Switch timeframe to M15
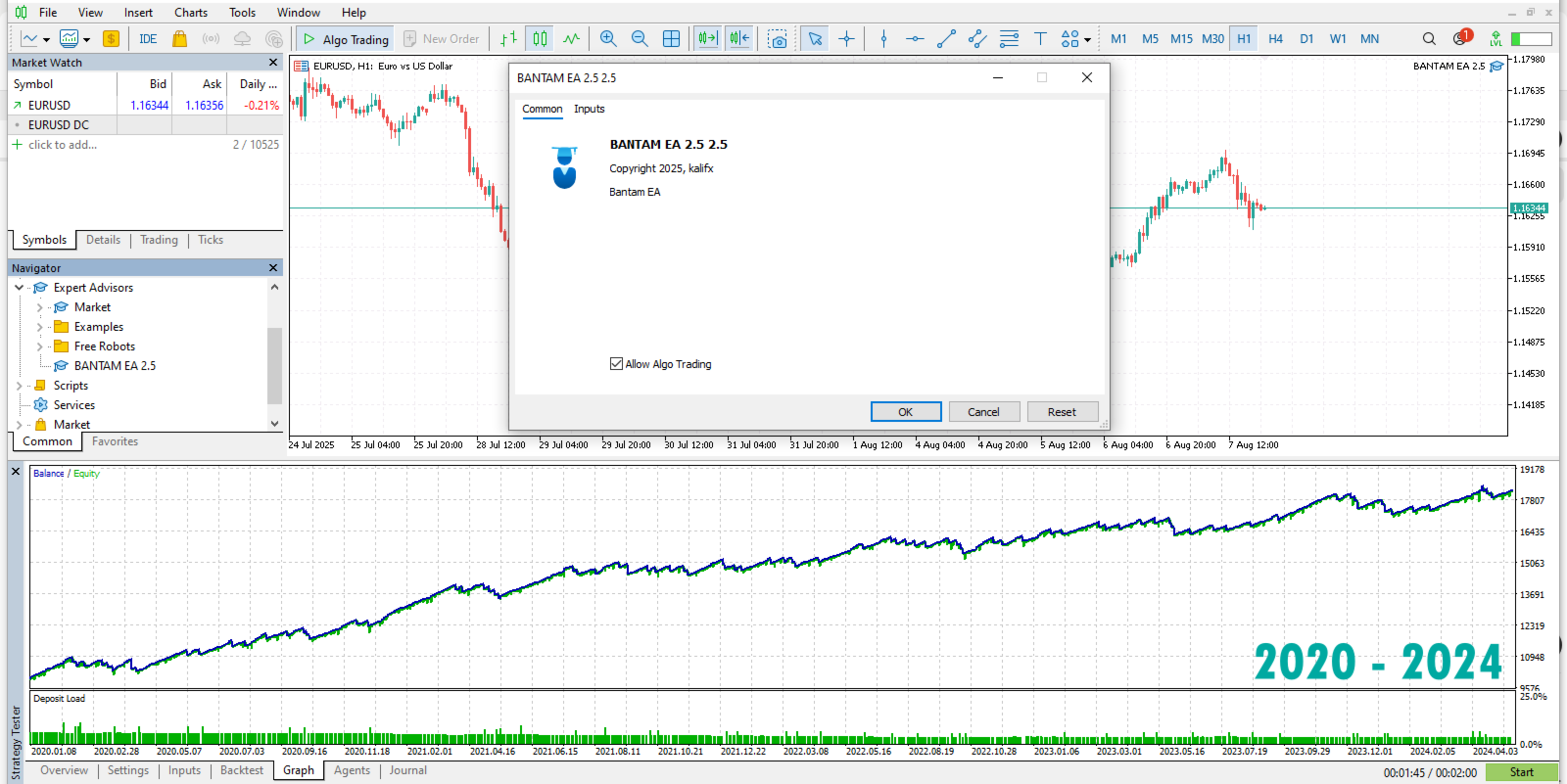1567x784 pixels. tap(1181, 39)
